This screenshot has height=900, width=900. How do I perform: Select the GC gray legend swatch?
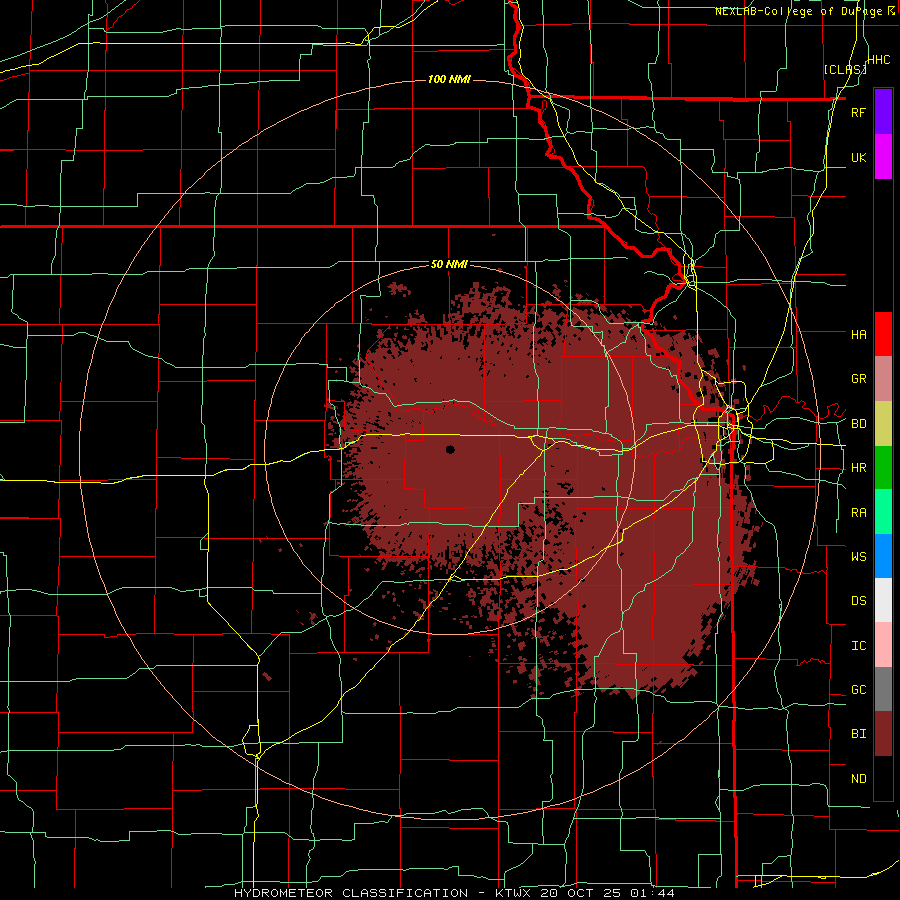pos(883,689)
